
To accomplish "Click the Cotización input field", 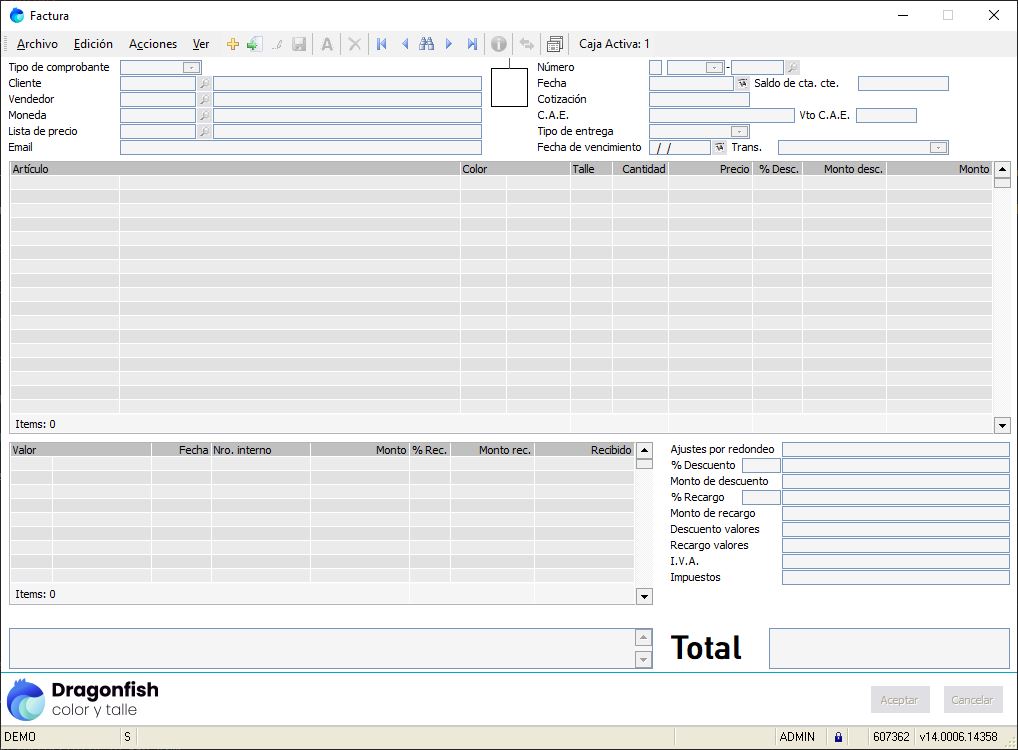I will point(699,99).
